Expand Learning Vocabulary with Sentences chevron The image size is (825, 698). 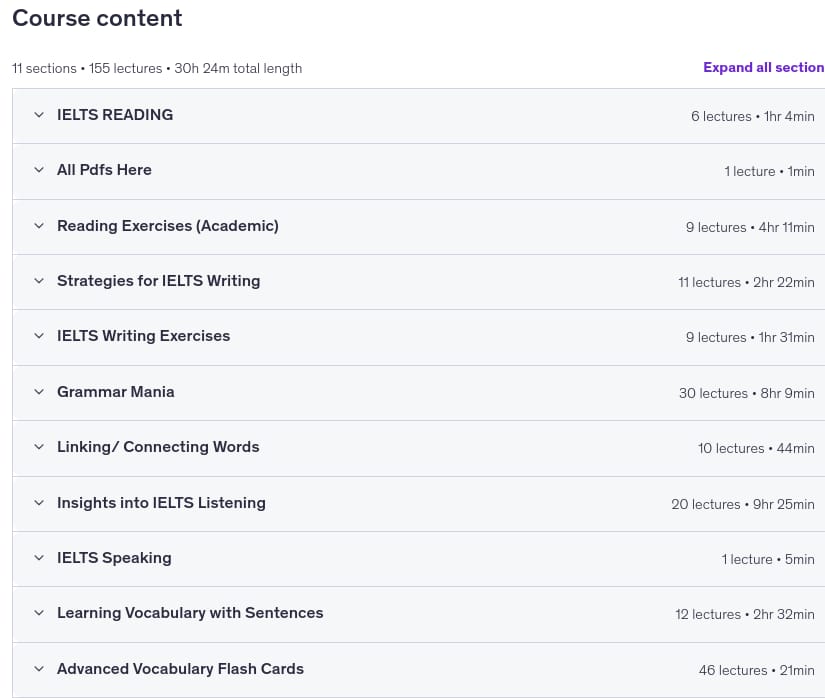(x=39, y=613)
